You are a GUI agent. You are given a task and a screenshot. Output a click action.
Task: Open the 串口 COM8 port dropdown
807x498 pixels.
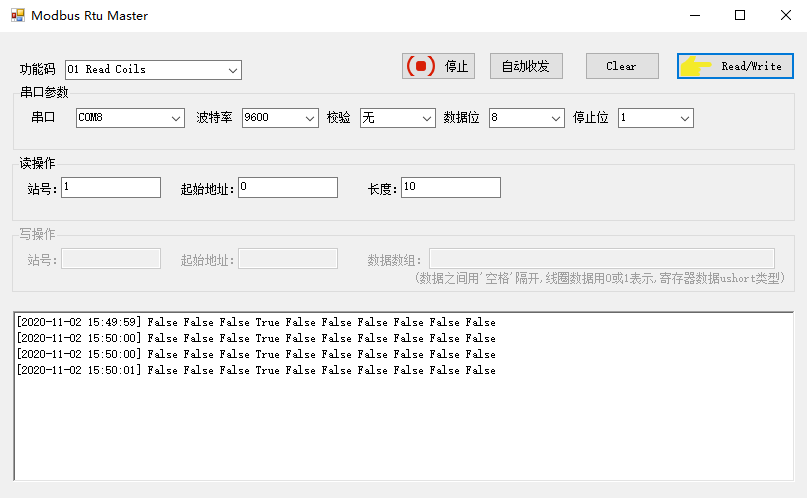coord(130,118)
